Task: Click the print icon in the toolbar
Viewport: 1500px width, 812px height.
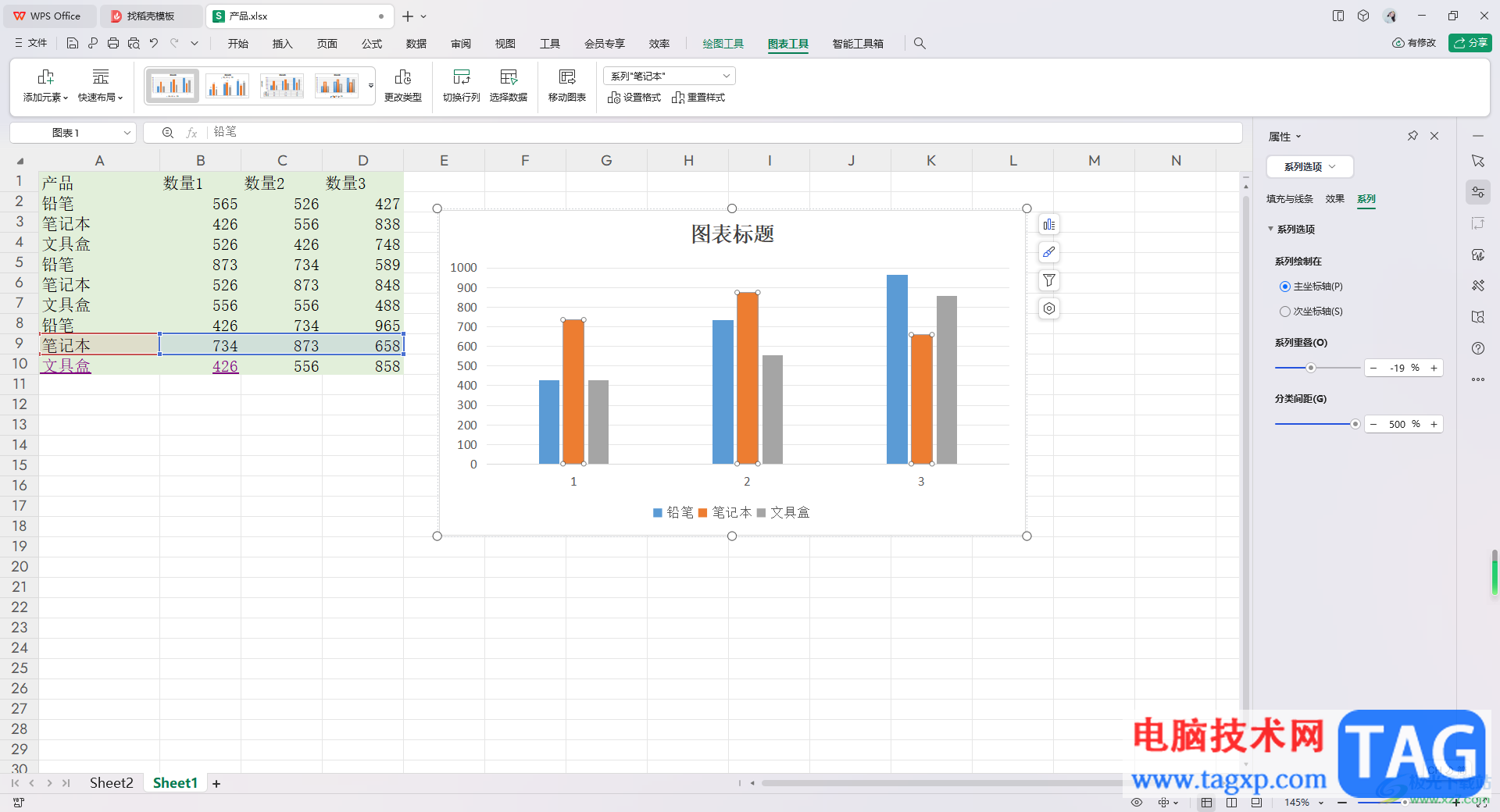Action: point(113,44)
